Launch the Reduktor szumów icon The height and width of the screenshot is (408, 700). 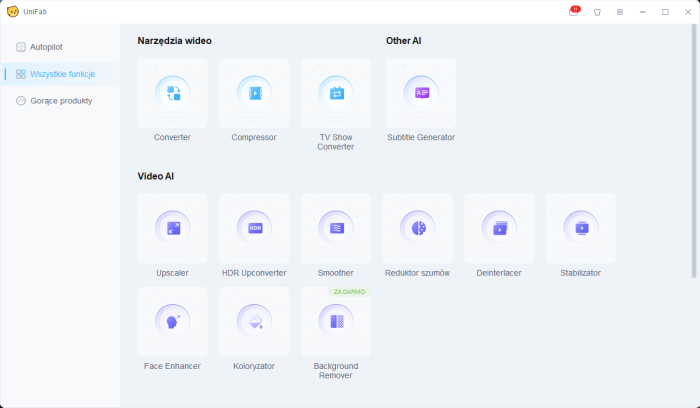[417, 228]
